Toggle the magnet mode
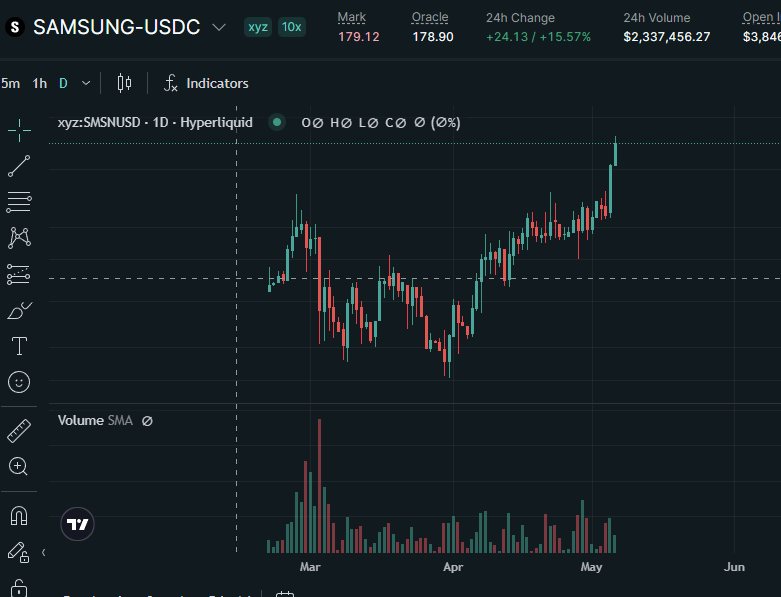The height and width of the screenshot is (597, 781). tap(19, 516)
